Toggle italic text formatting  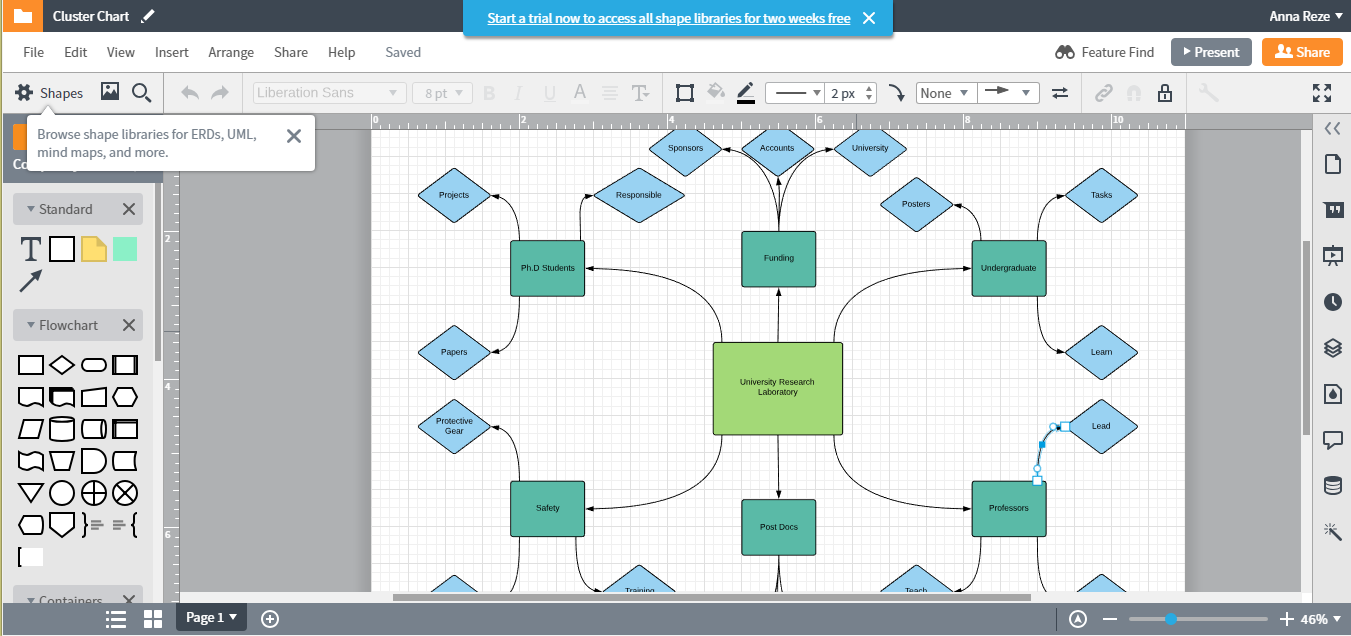coord(519,93)
